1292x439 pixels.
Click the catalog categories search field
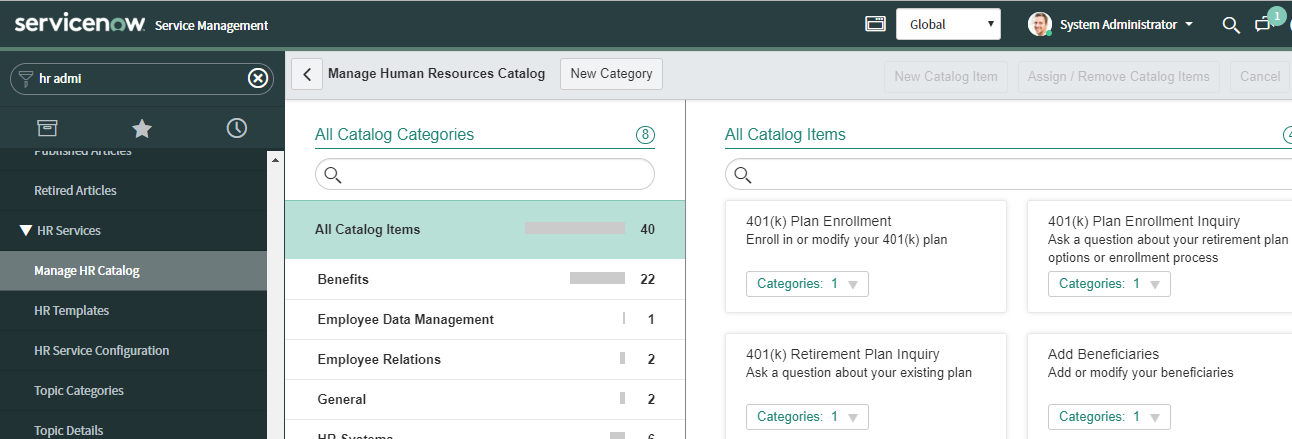(485, 175)
